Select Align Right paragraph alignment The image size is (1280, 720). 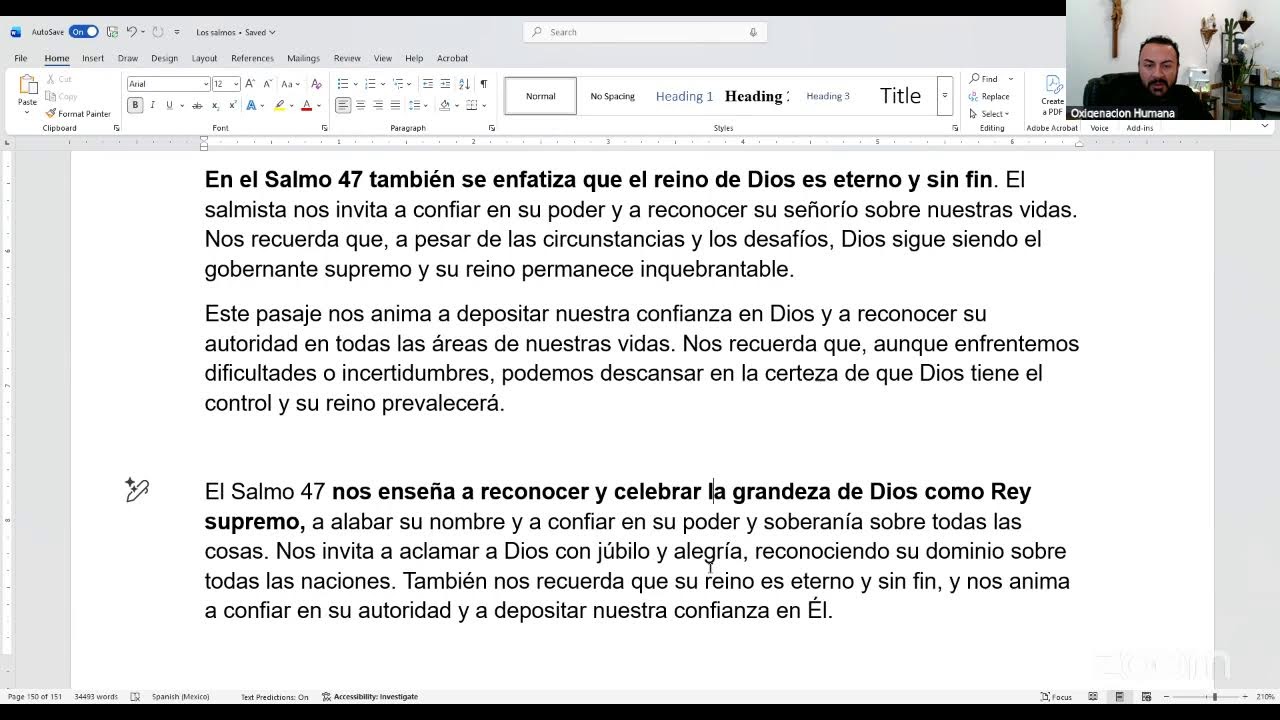tap(378, 105)
